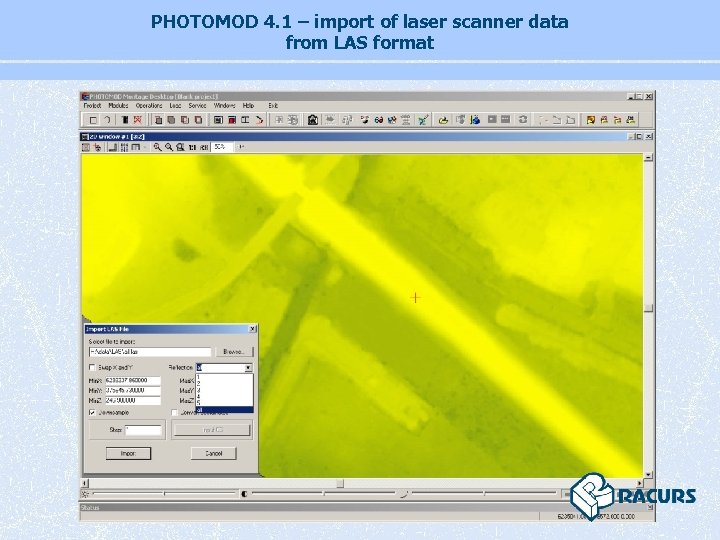
Task: Open the Modules menu
Action: [118, 106]
